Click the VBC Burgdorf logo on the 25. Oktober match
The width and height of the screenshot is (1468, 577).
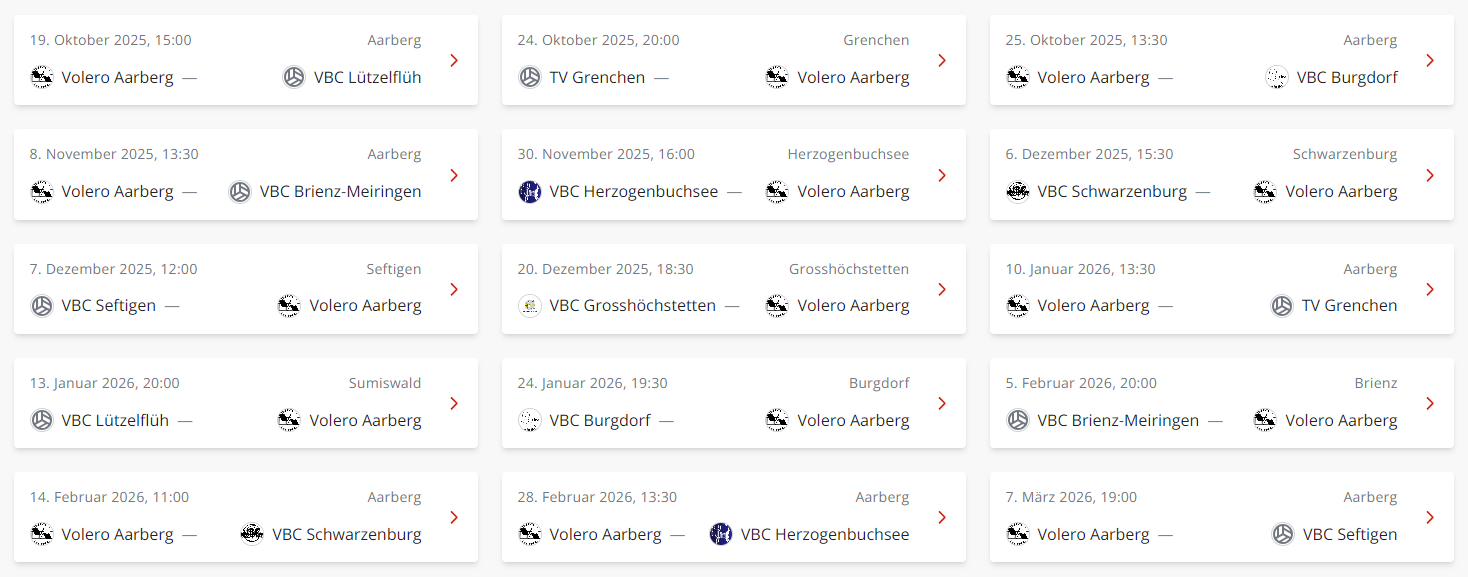tap(1277, 77)
